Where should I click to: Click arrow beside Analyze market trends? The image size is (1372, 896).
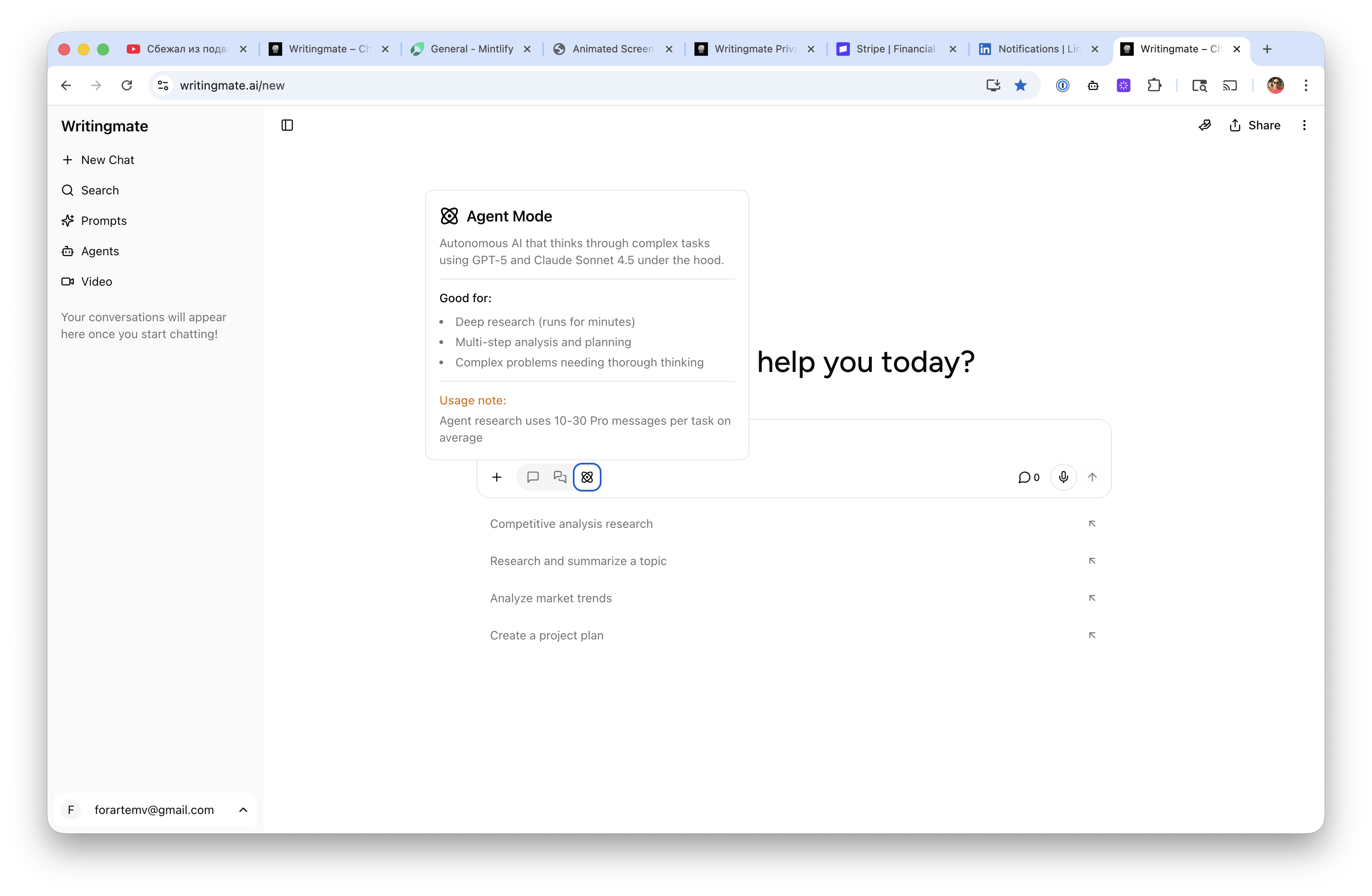tap(1092, 598)
